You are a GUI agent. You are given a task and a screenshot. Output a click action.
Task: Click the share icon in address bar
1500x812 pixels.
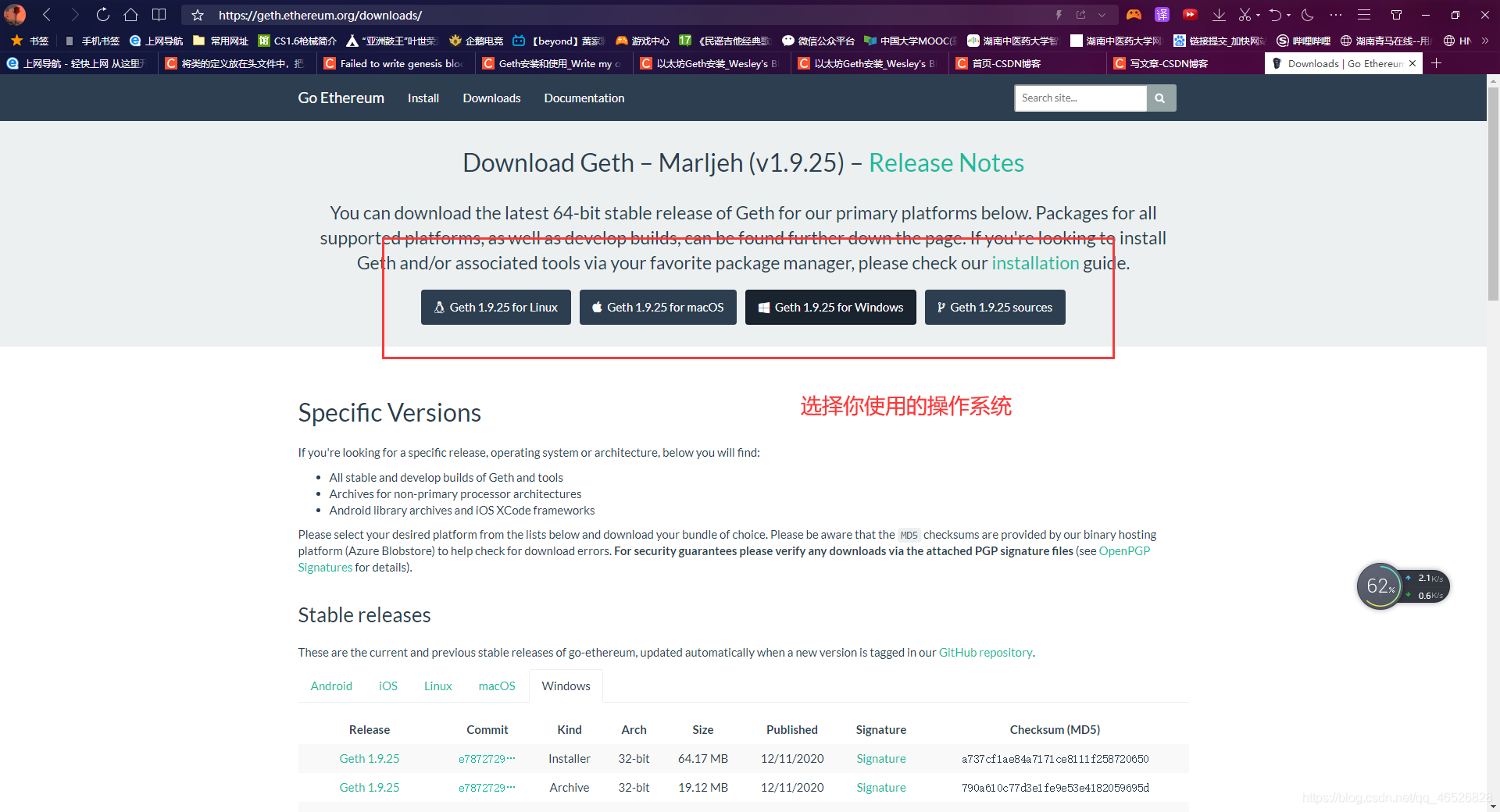(x=1081, y=15)
